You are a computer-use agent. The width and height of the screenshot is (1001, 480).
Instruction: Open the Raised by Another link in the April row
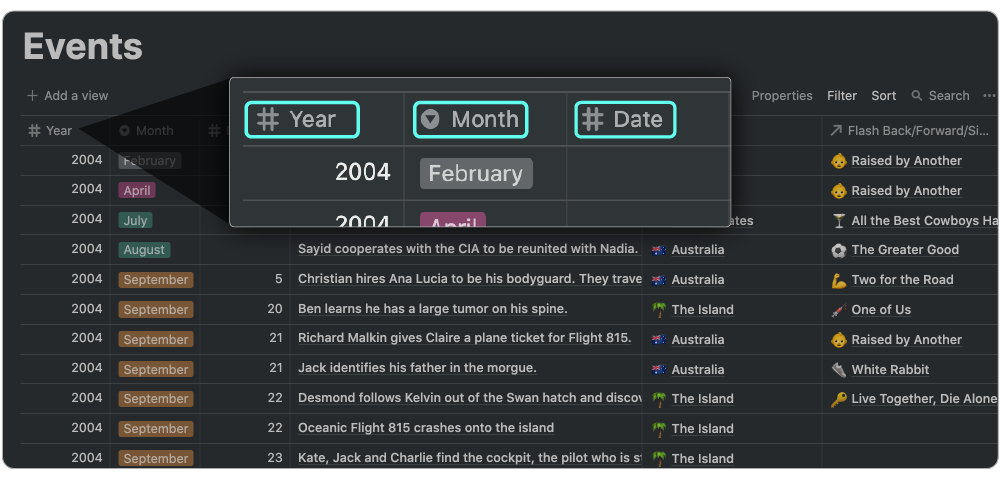(907, 191)
